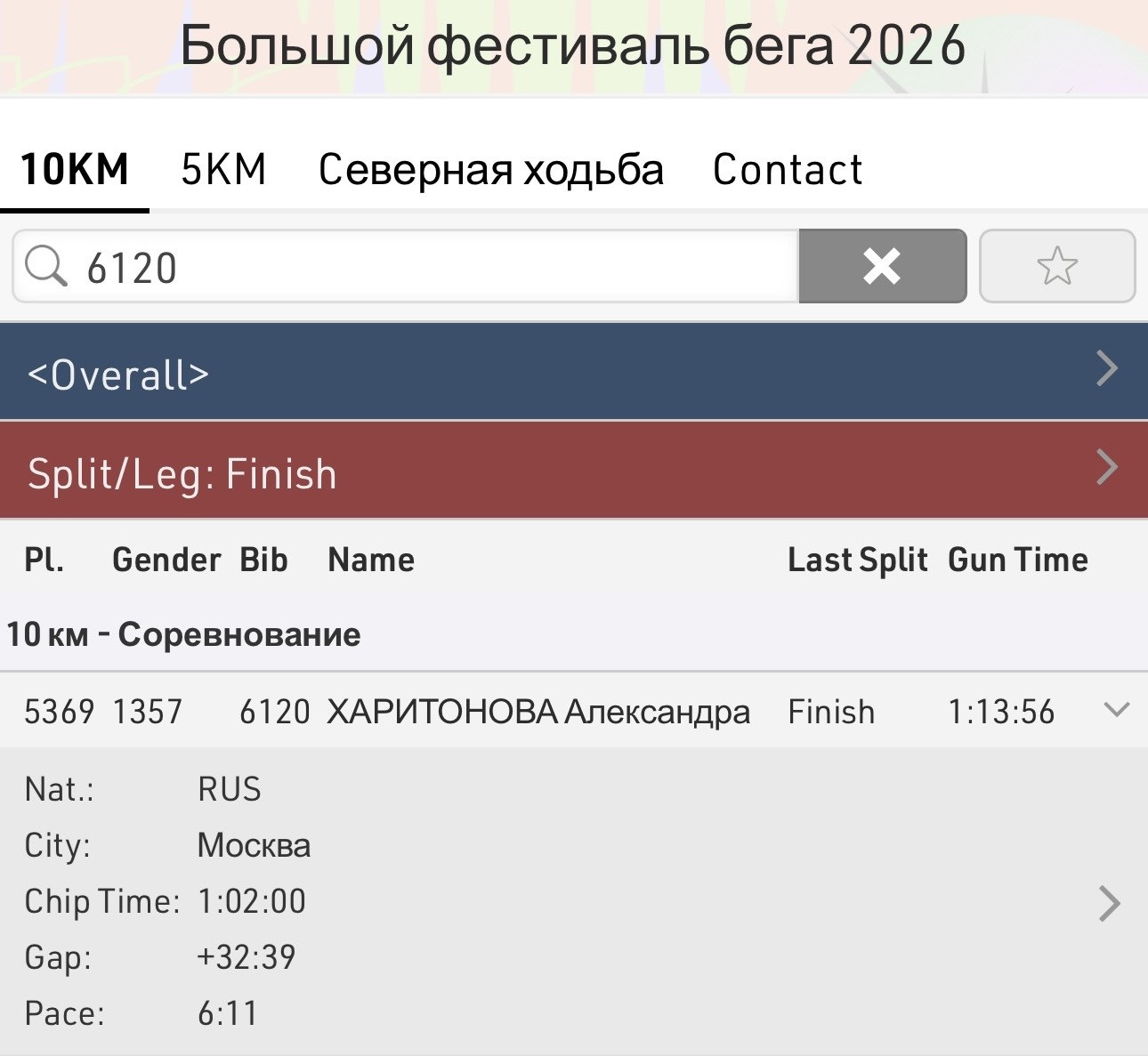Toggle the star favorites filter
Screen dimensions: 1148x1056
[x=1057, y=266]
